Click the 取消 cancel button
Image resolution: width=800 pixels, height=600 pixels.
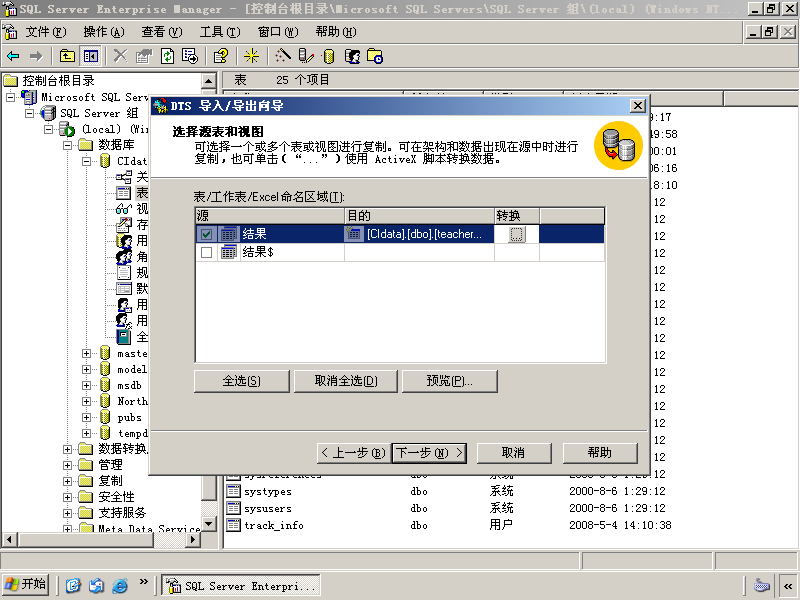click(514, 453)
